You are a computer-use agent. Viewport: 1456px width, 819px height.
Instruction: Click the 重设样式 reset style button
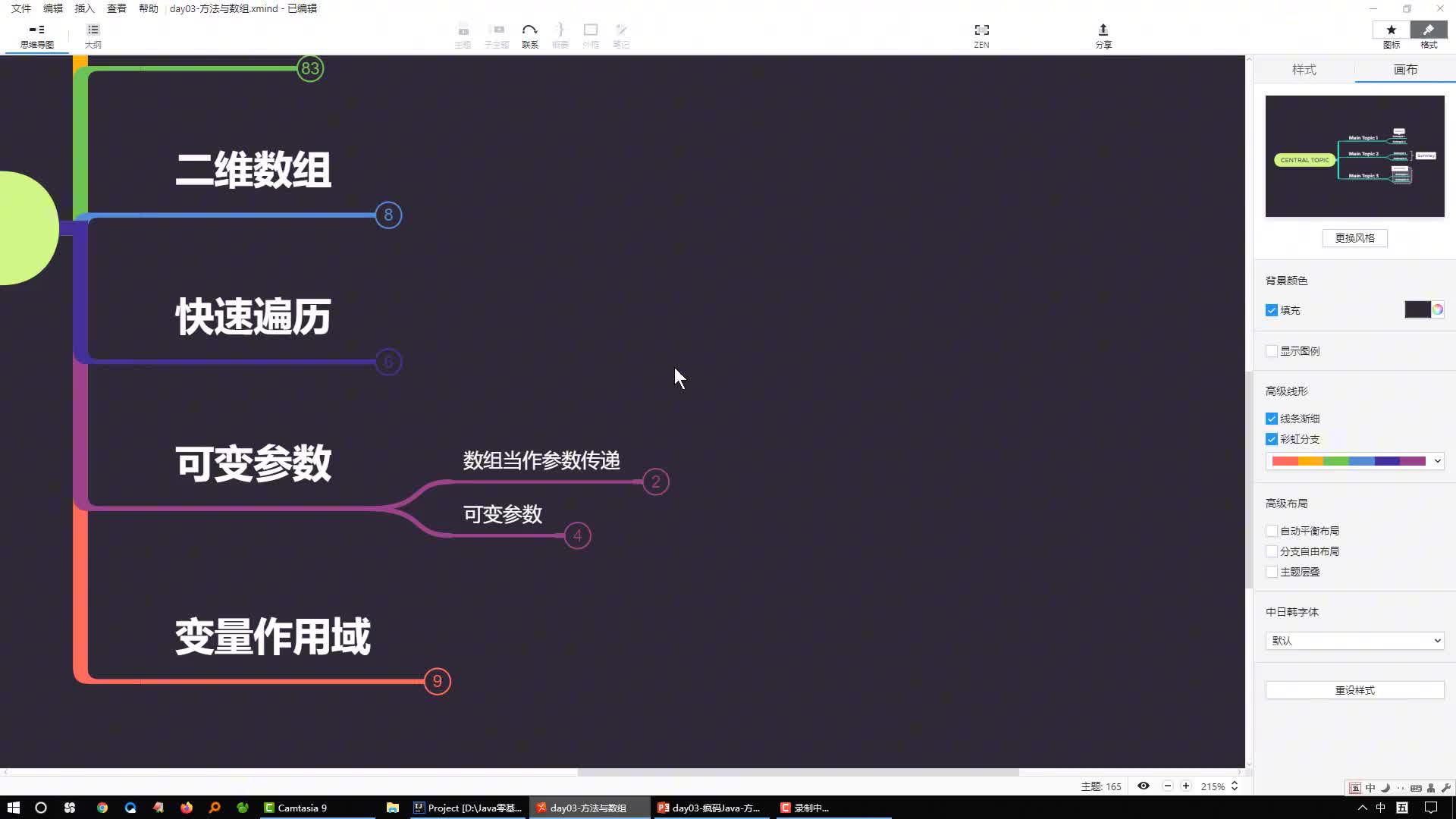pyautogui.click(x=1355, y=690)
